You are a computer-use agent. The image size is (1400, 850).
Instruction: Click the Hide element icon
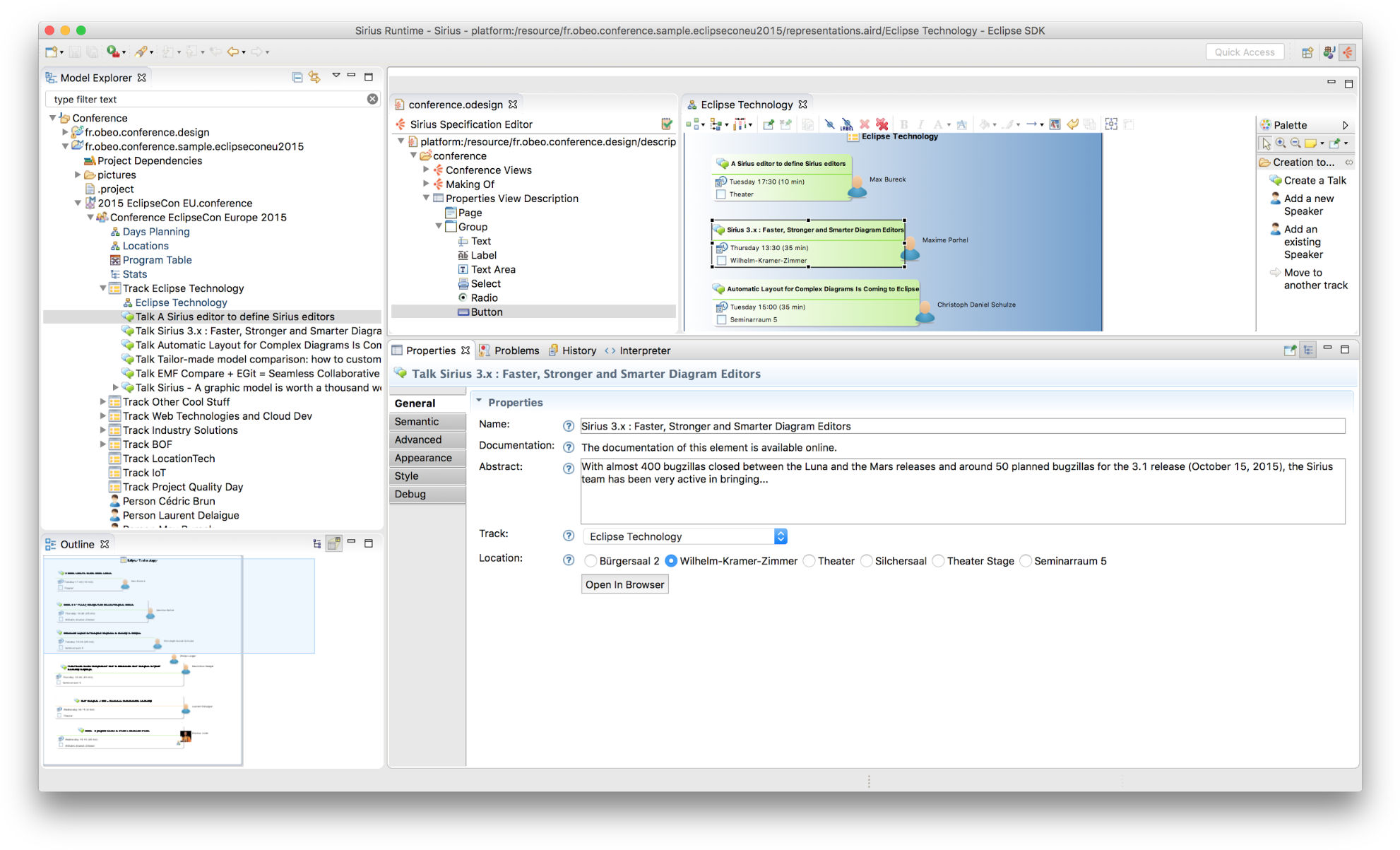pyautogui.click(x=829, y=124)
